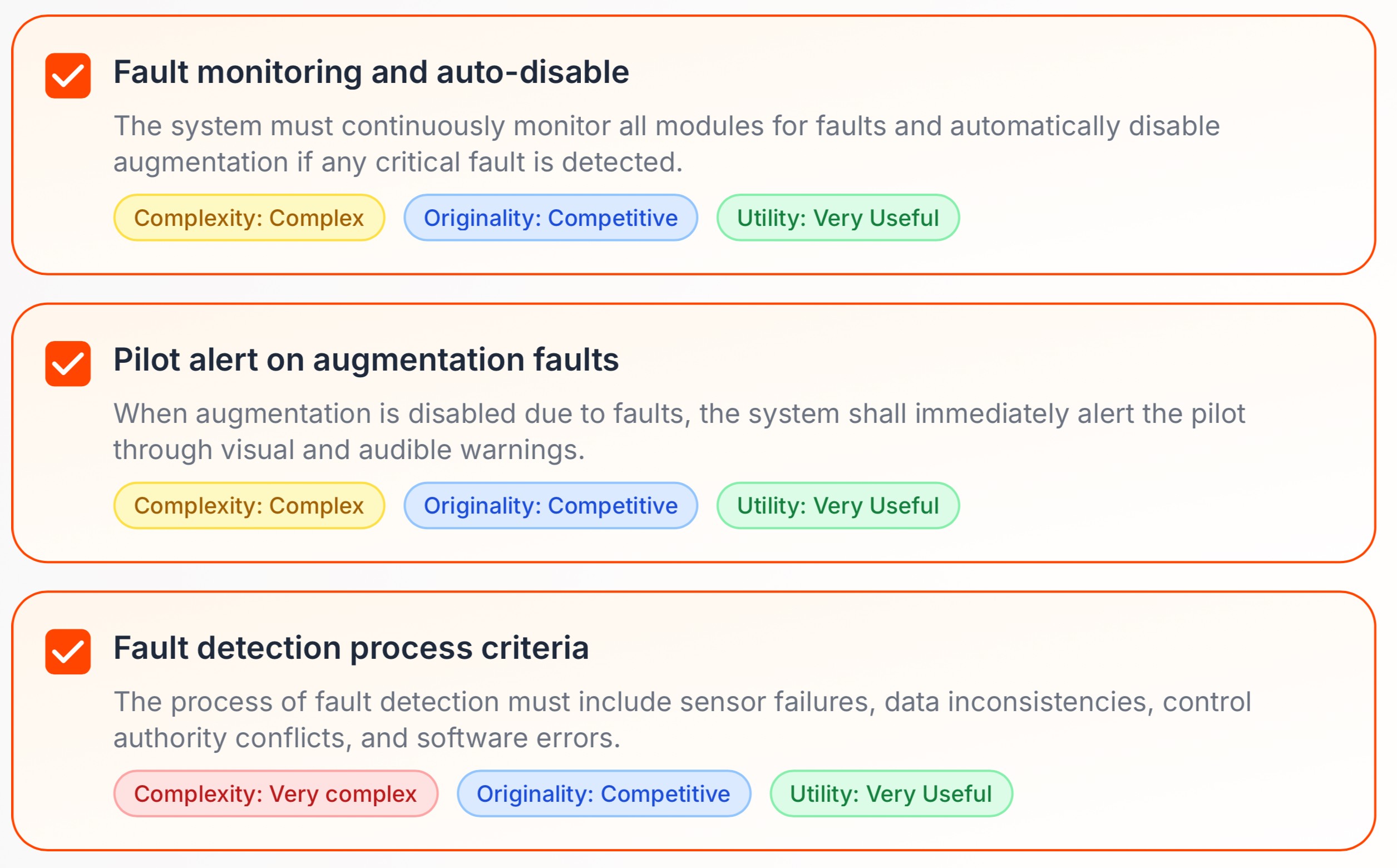Select 'Originality: Competitive' badge in Pilot alert card
This screenshot has height=868, width=1397.
pyautogui.click(x=550, y=506)
